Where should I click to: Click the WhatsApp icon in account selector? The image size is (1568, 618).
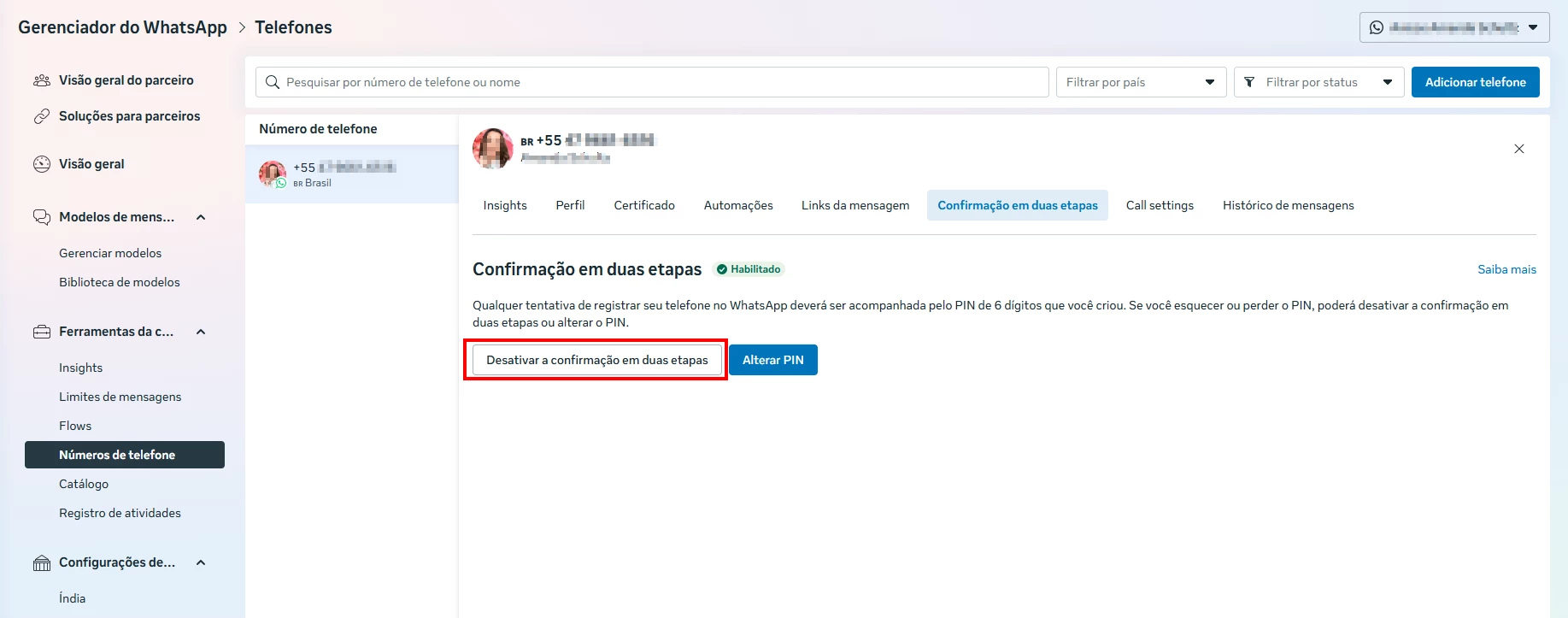(1377, 27)
